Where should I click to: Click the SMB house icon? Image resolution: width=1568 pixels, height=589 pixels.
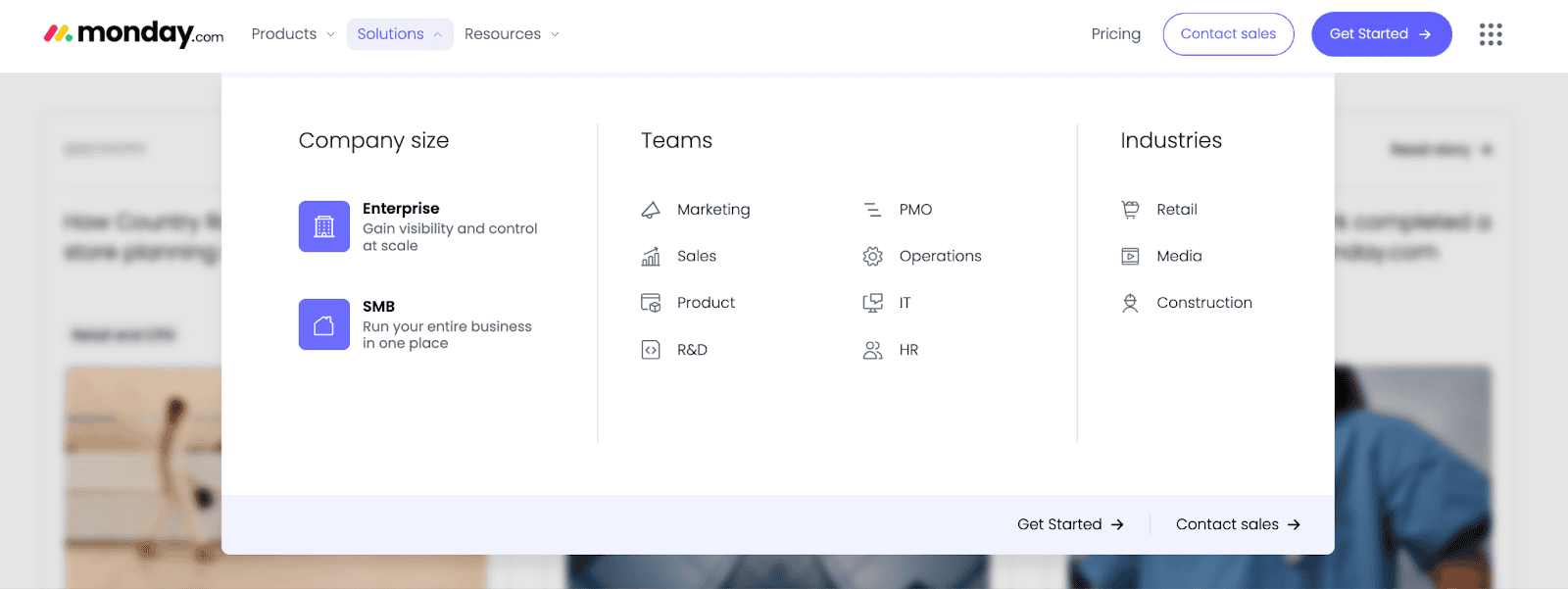[x=324, y=324]
